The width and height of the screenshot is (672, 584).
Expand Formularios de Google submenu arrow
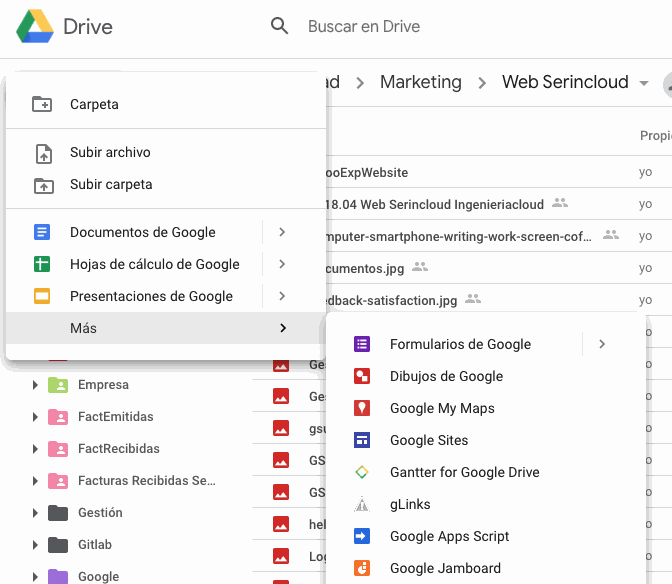[x=602, y=344]
